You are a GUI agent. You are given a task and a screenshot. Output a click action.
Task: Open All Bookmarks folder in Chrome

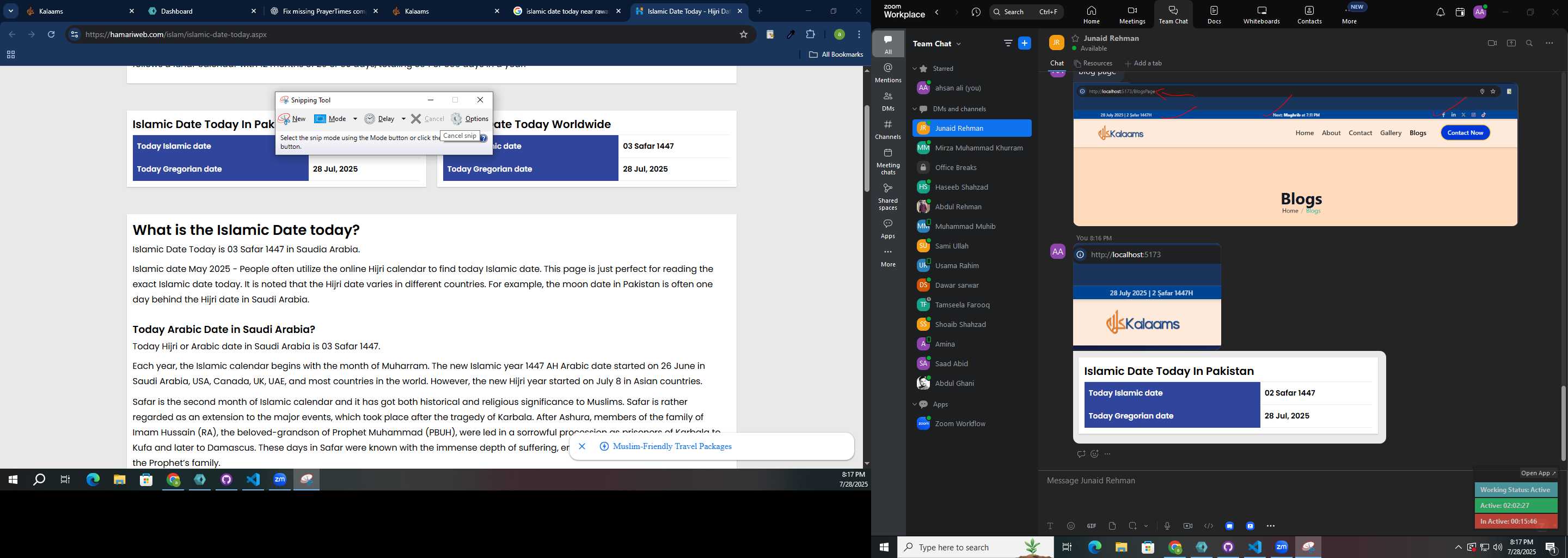tap(836, 55)
